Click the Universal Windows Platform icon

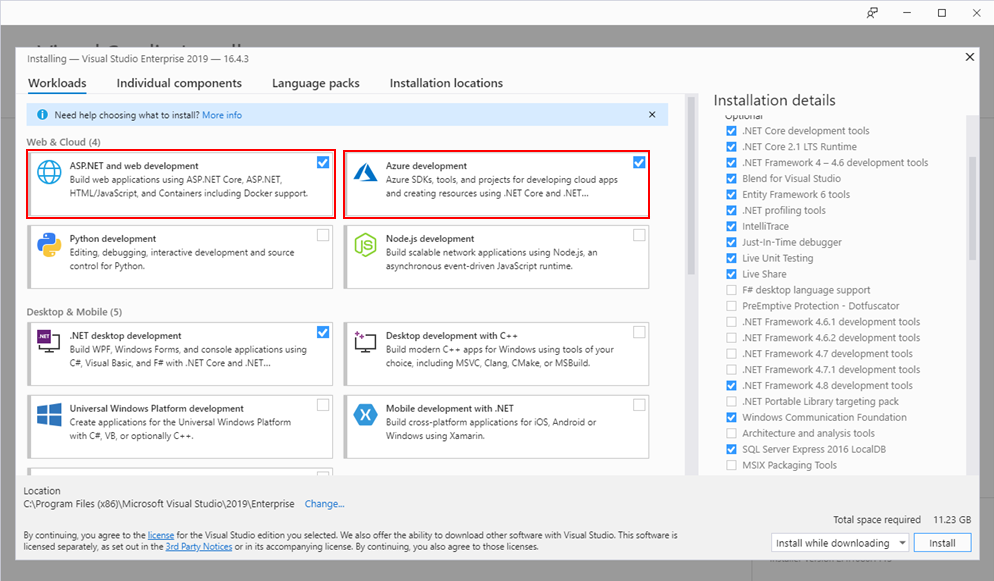[x=50, y=415]
